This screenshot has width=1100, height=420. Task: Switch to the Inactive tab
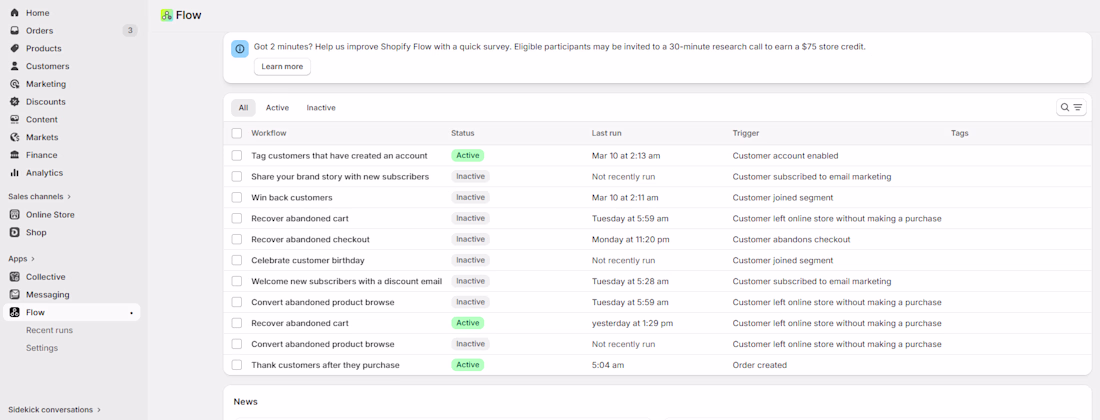coord(321,108)
